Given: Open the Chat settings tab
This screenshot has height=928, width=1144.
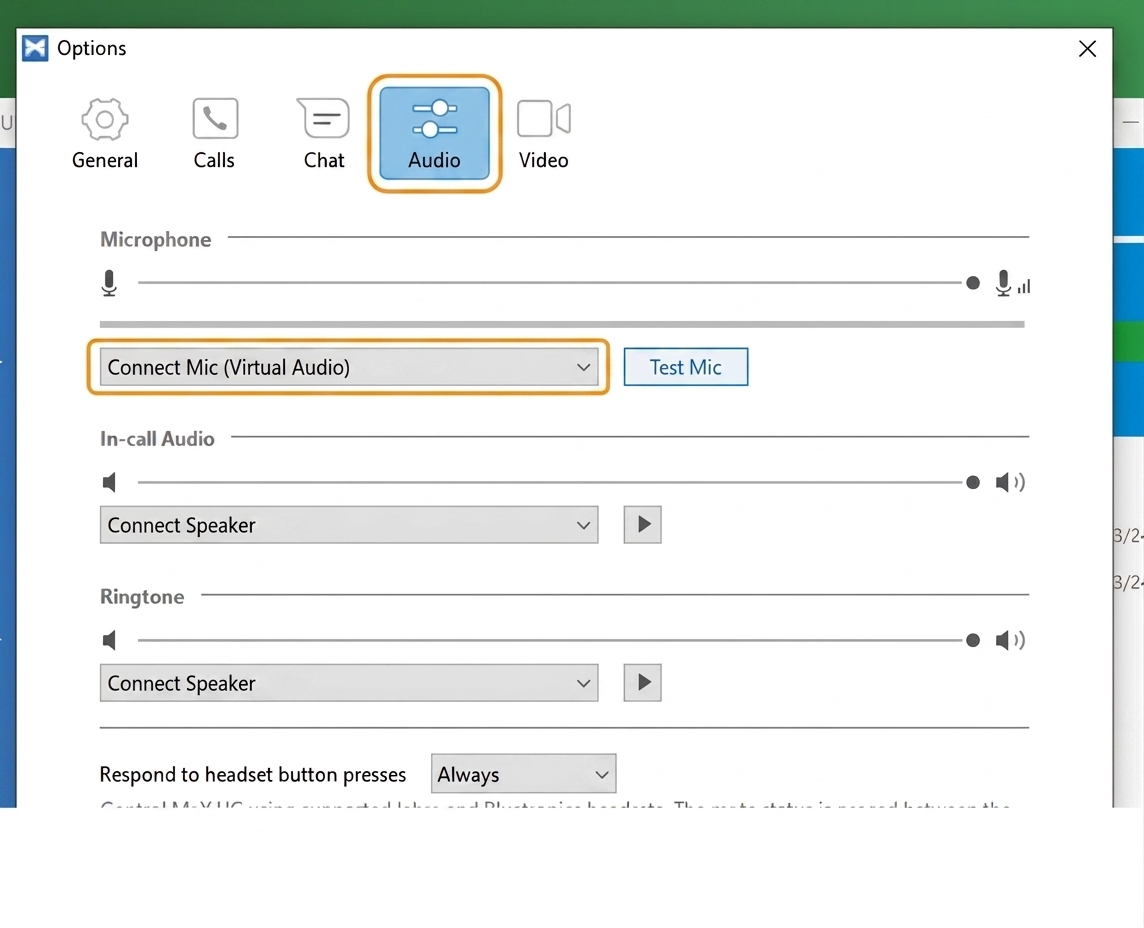Looking at the screenshot, I should pos(324,134).
